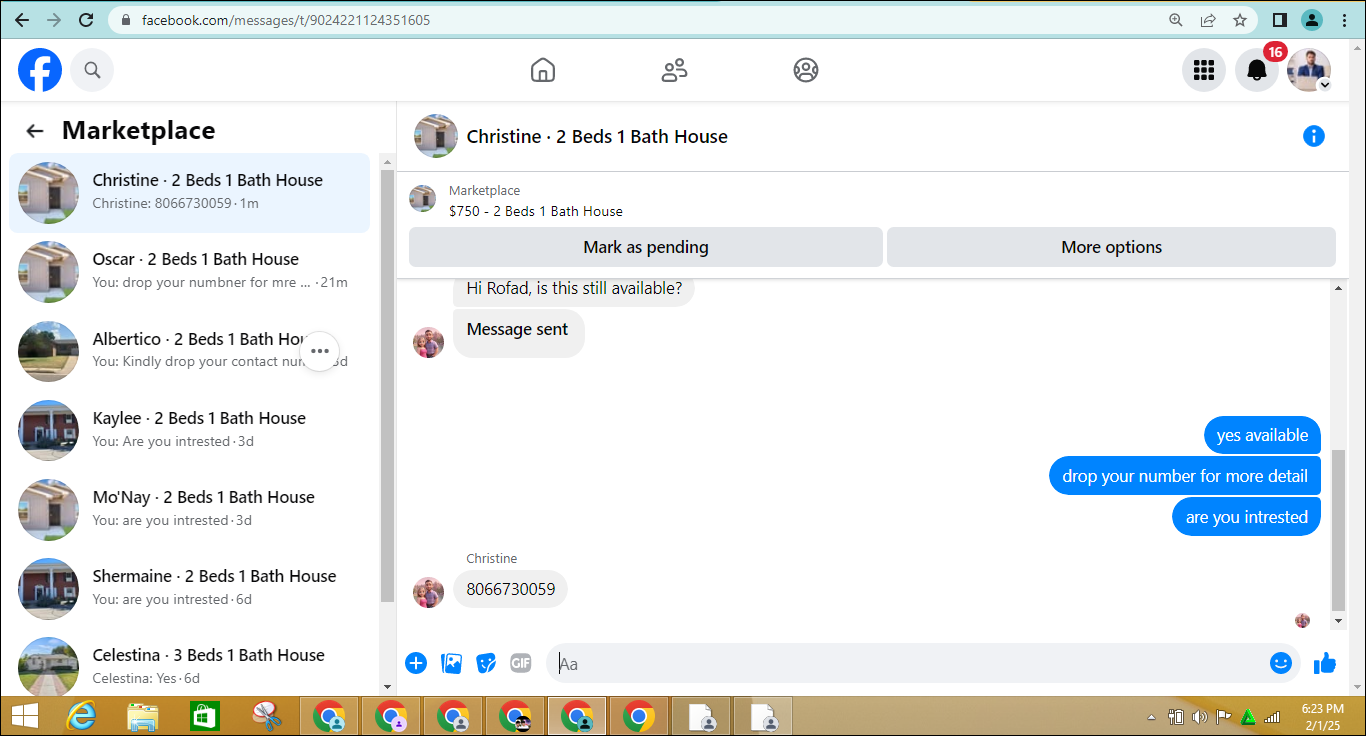Open Christine 2 Beds 1 Bath House chat

click(190, 193)
